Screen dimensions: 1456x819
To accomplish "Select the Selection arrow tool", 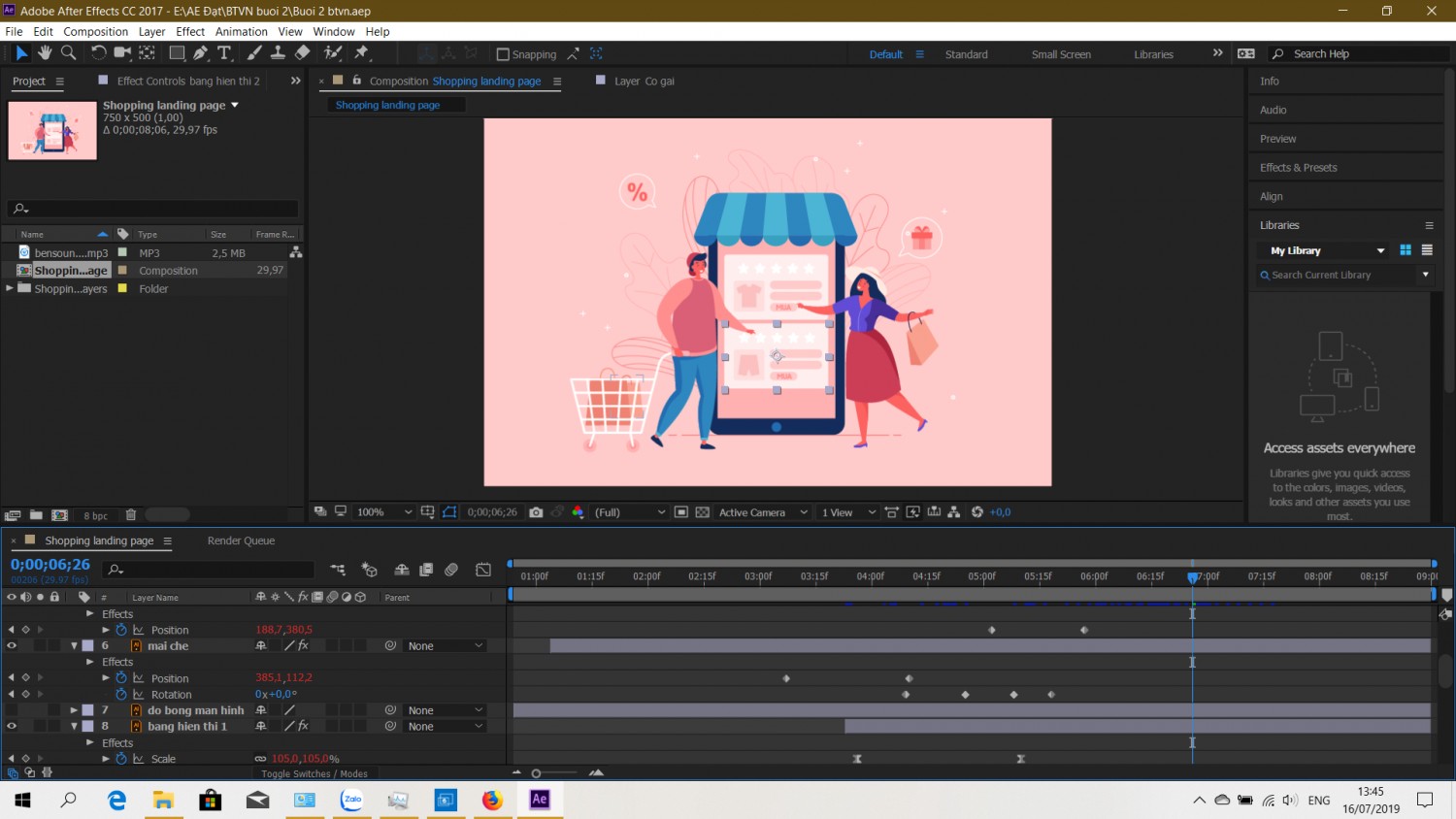I will click(x=21, y=53).
